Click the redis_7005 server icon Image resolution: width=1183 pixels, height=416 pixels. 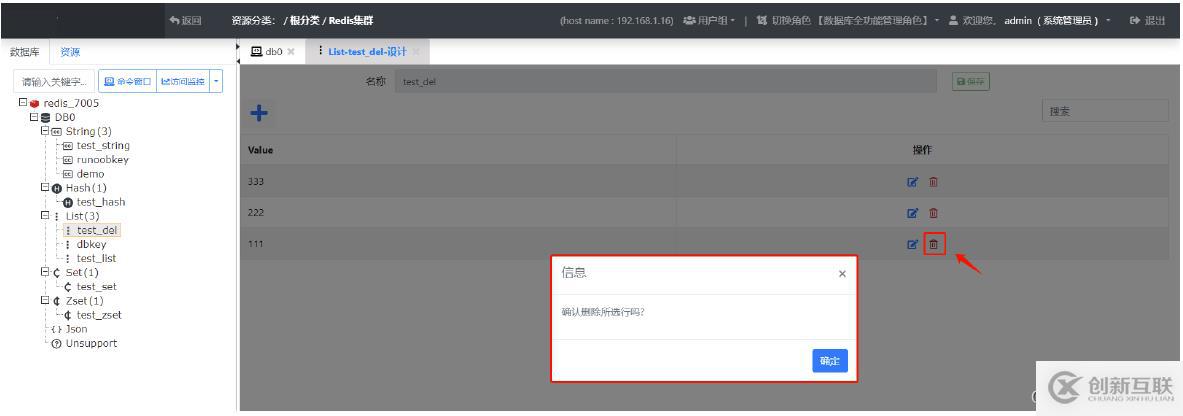[x=35, y=103]
